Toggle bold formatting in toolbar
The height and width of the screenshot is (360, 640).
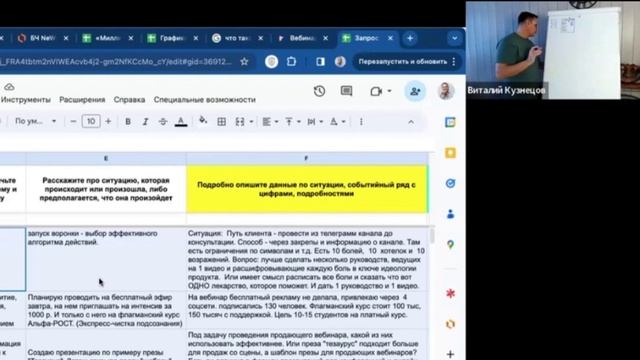[128, 122]
